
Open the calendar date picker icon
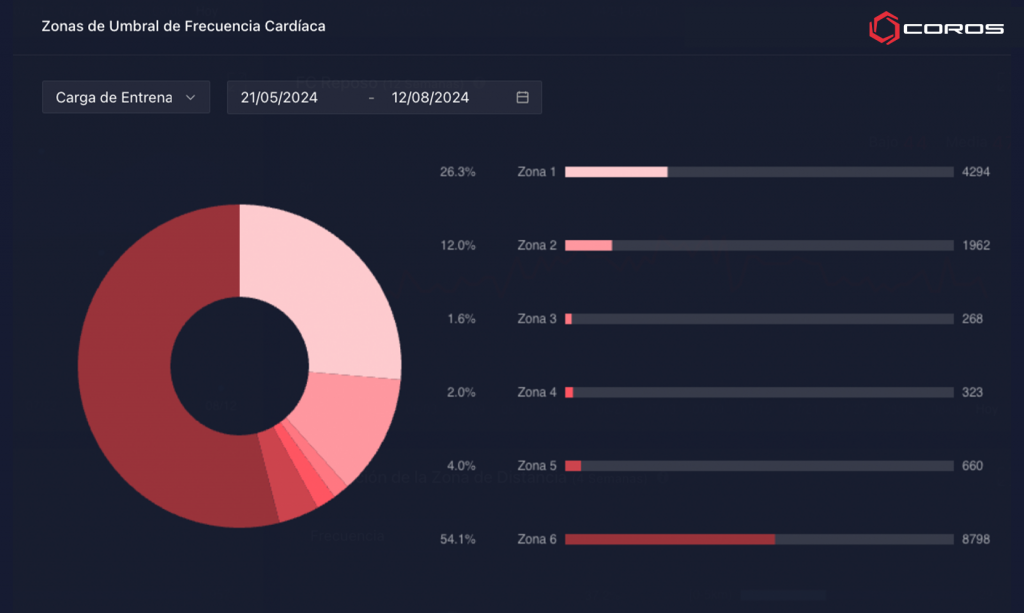point(522,98)
